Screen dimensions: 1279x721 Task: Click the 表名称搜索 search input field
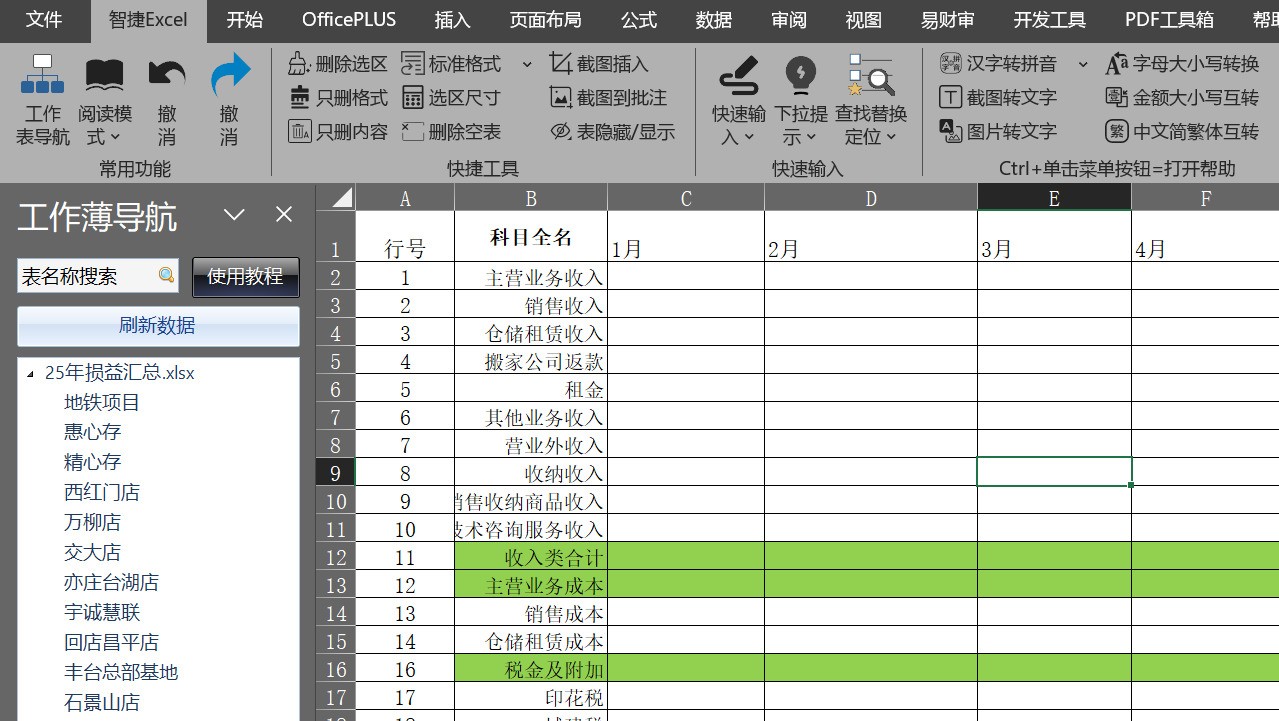(x=86, y=276)
